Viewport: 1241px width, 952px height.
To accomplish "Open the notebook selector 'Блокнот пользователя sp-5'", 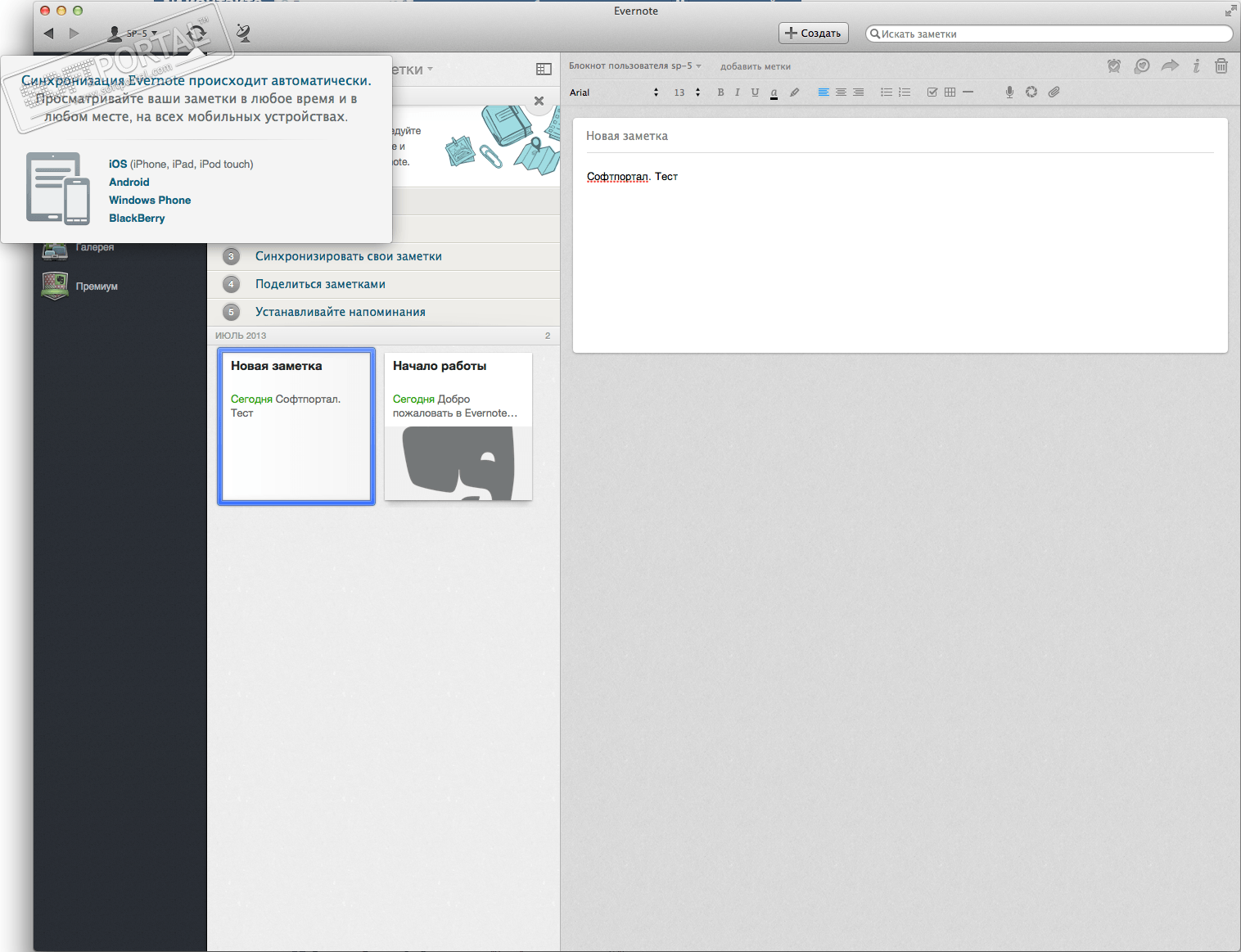I will [x=635, y=66].
